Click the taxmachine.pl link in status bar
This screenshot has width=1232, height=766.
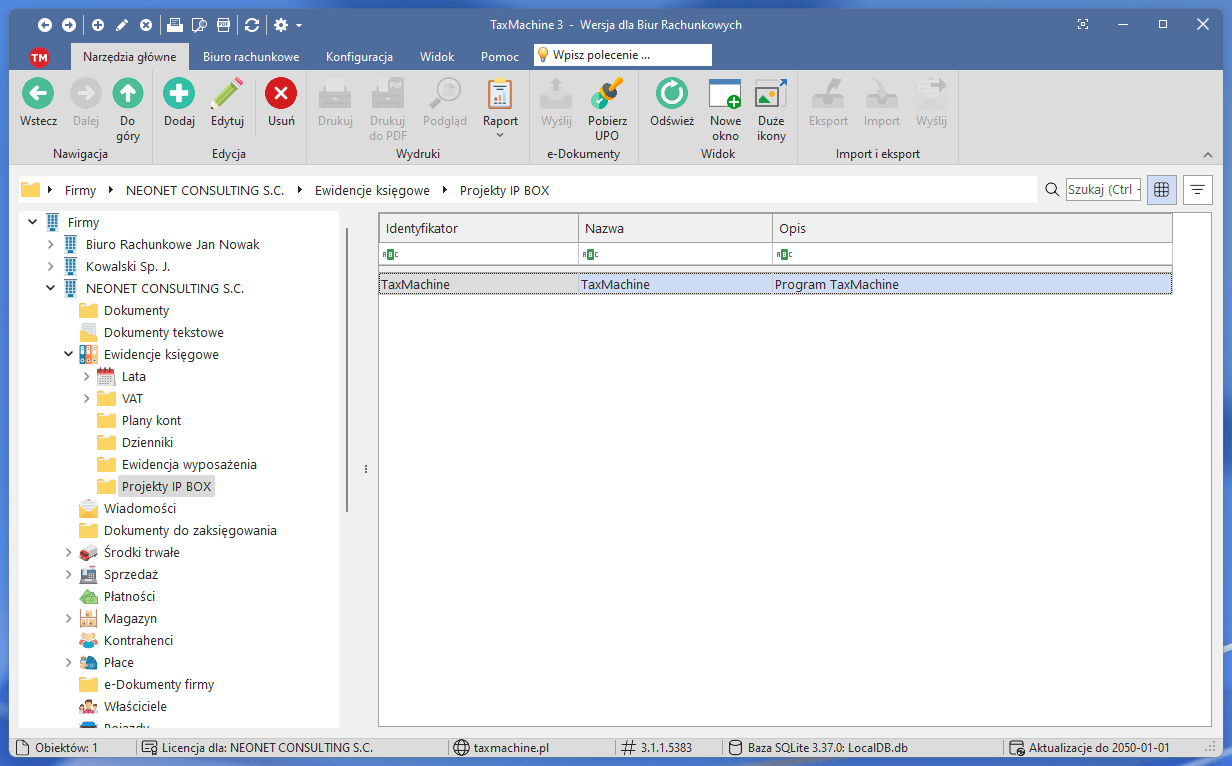(x=510, y=748)
